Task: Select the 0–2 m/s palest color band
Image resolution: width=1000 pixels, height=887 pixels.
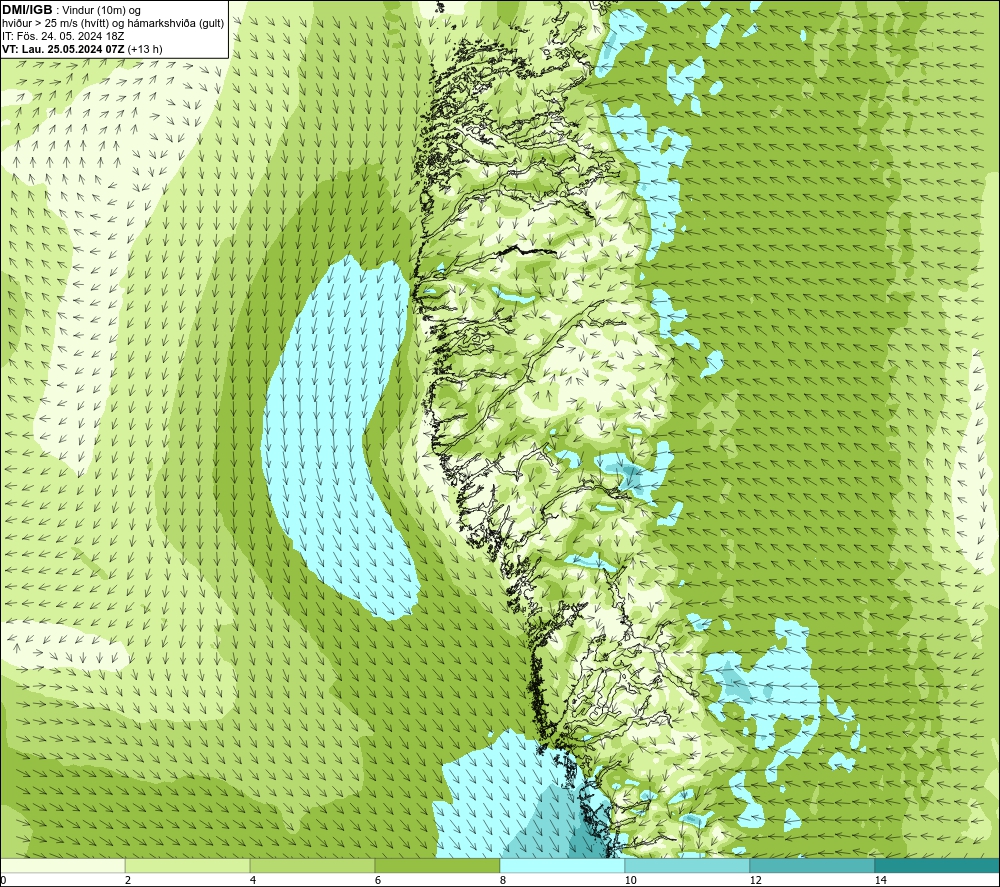Action: [62, 865]
